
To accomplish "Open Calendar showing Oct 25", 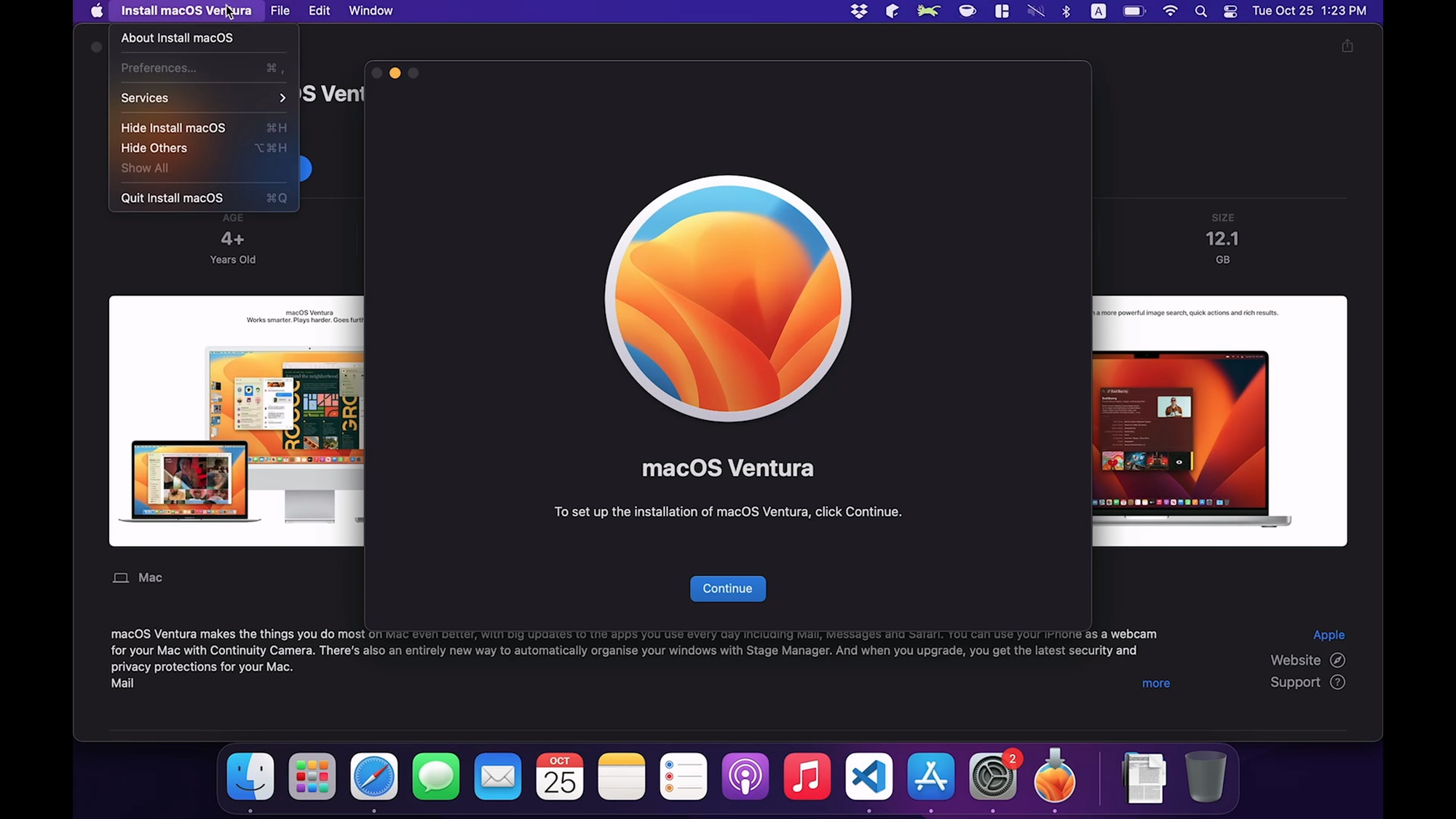I will (x=560, y=777).
